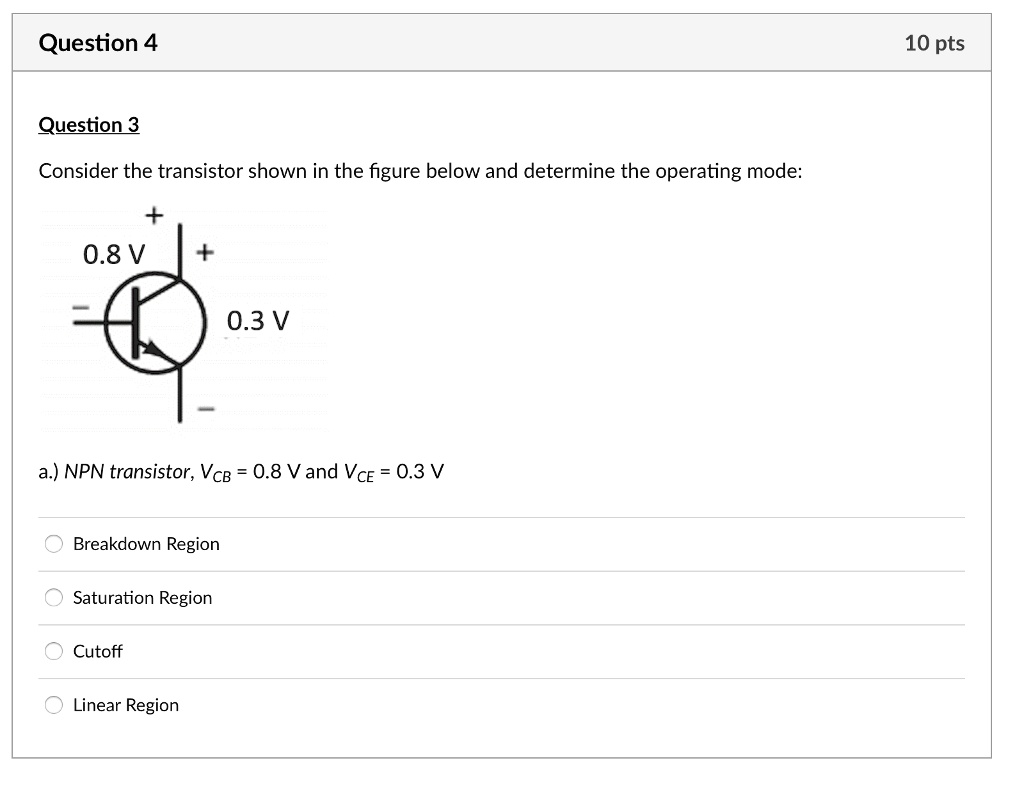The width and height of the screenshot is (1024, 788).
Task: Select the Breakdown Region radio button
Action: click(53, 543)
